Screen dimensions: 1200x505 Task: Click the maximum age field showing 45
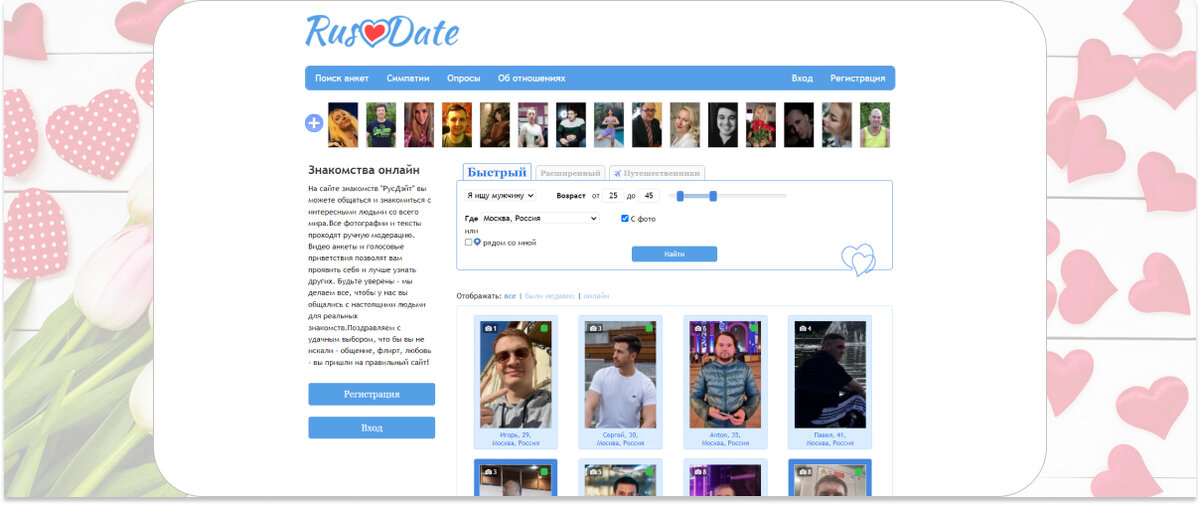coord(649,196)
